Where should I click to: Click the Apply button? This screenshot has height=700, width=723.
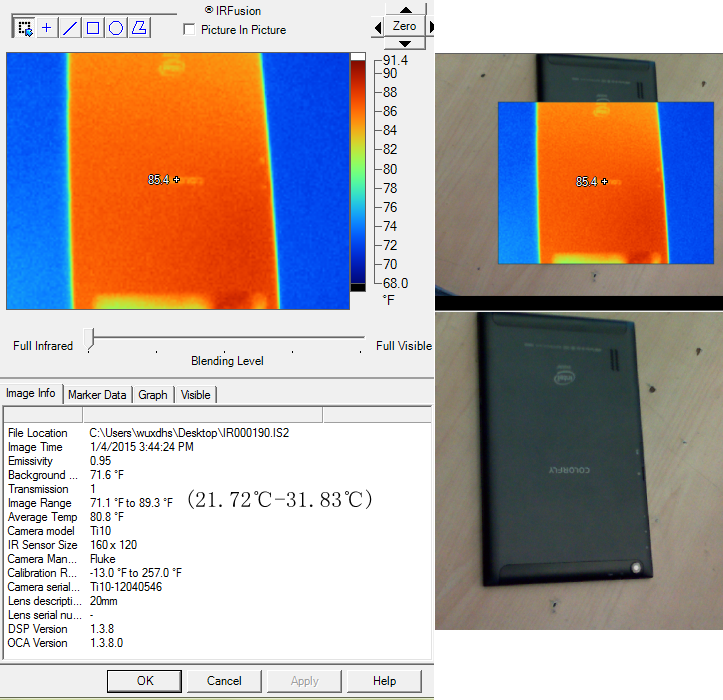tap(304, 681)
